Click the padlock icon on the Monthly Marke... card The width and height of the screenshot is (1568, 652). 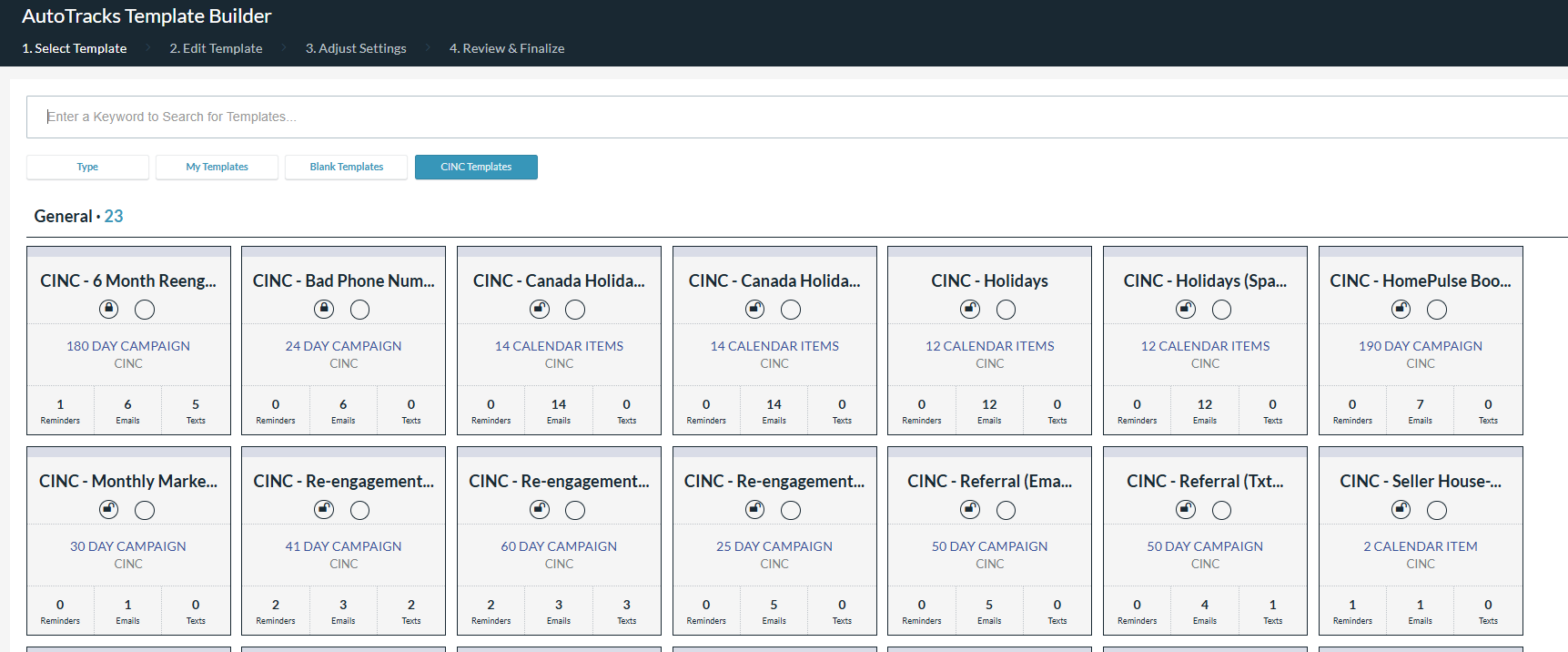coord(109,509)
